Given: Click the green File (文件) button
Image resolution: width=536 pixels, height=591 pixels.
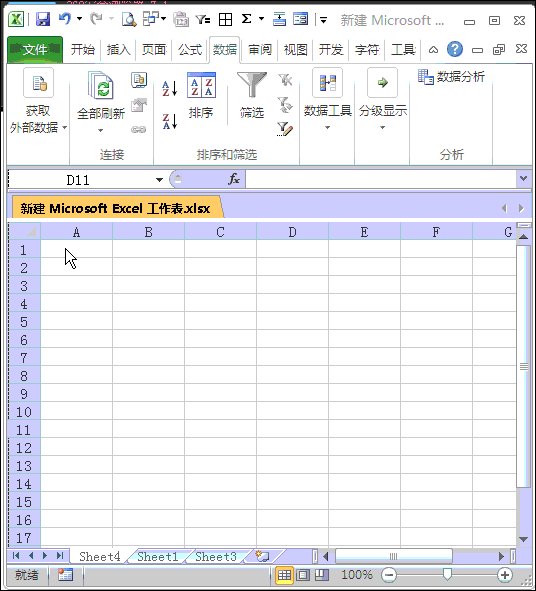Looking at the screenshot, I should point(35,49).
